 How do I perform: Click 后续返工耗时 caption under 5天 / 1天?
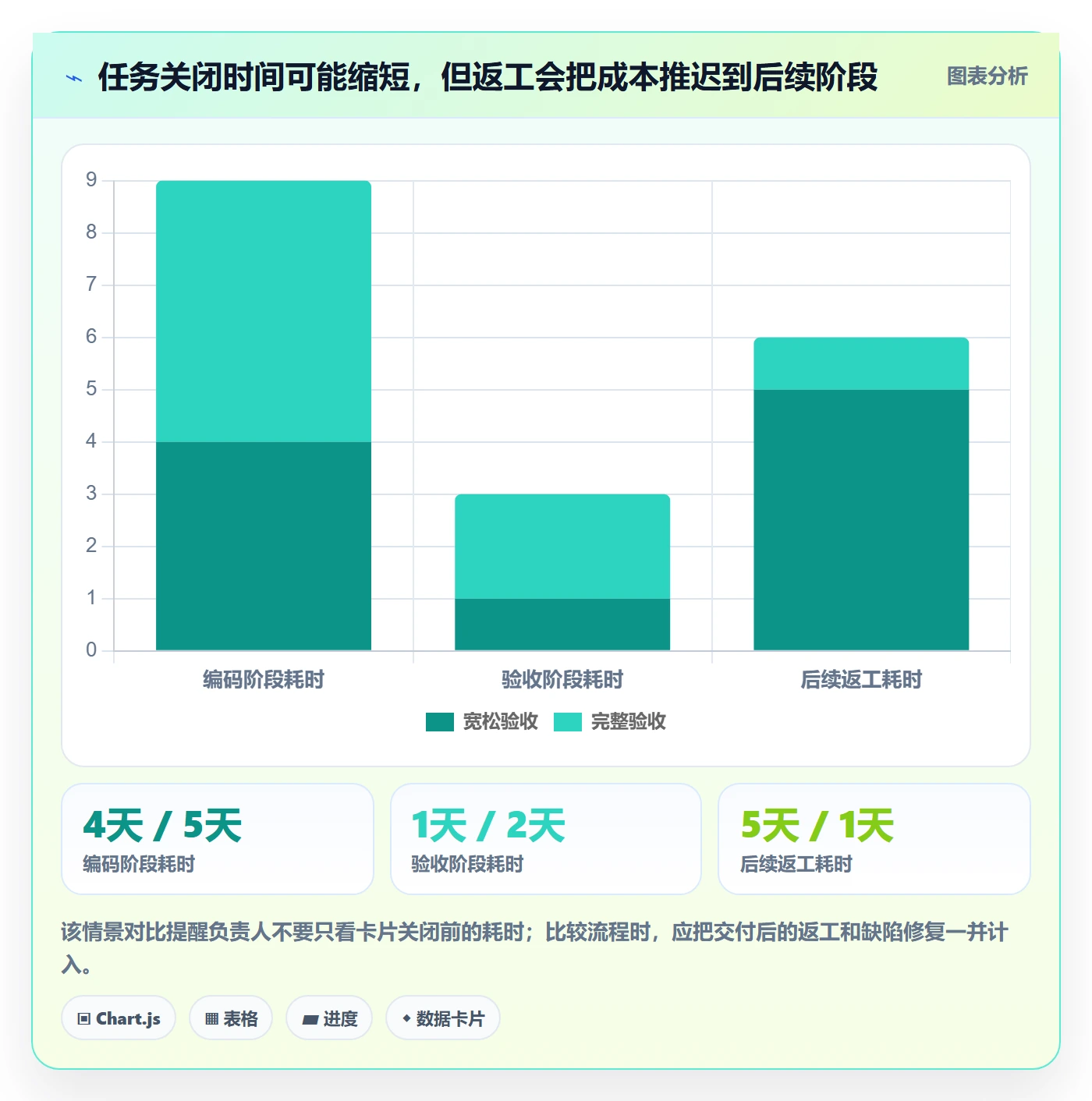coord(796,864)
